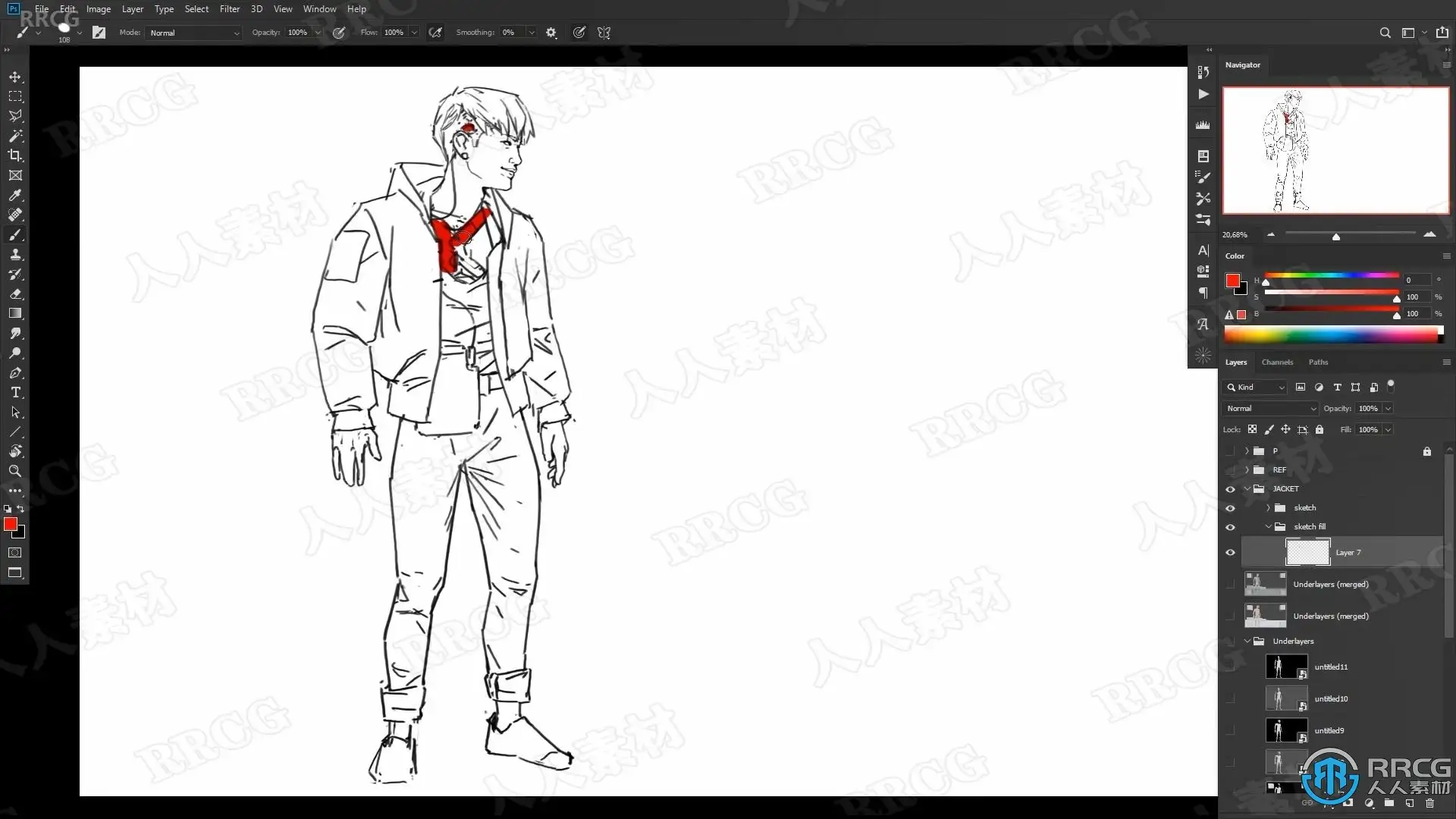Show the untitled11 layer
Screen dimensions: 1456x819
[1230, 667]
